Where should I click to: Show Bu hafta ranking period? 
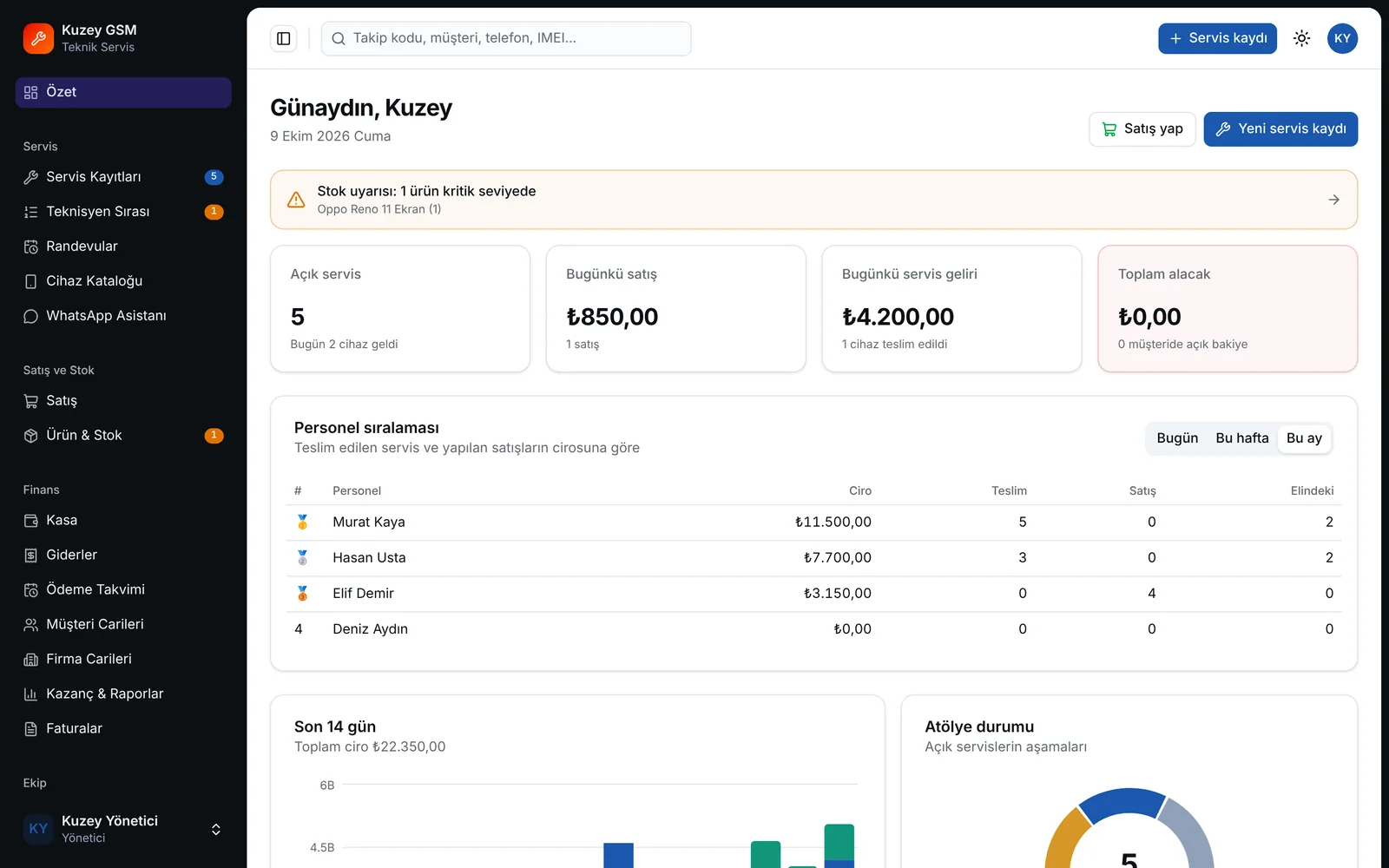pos(1241,438)
